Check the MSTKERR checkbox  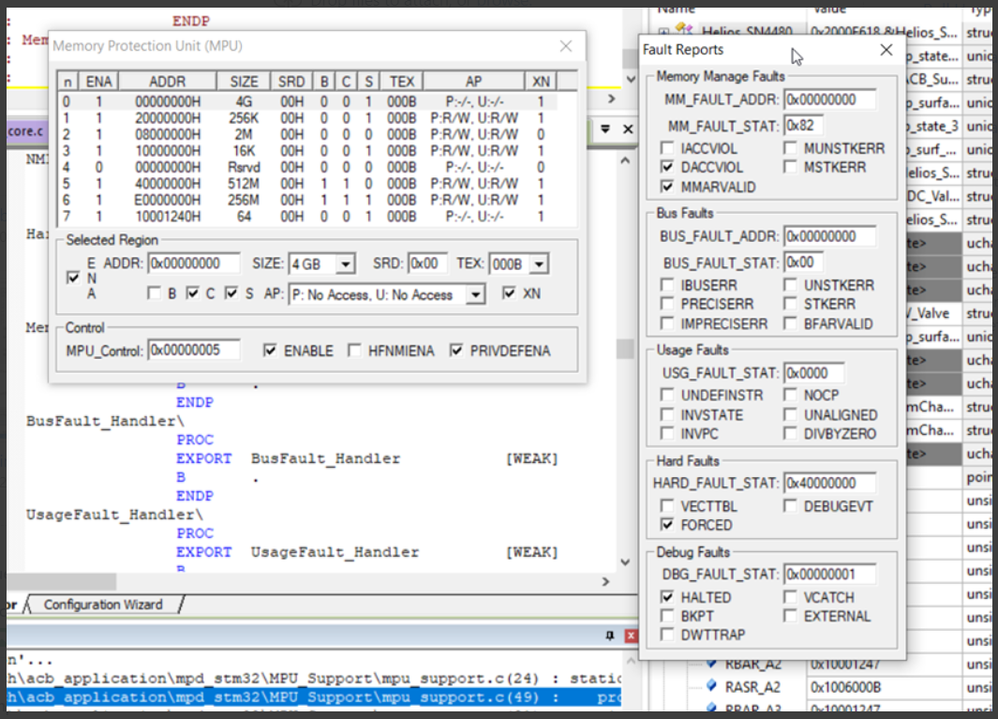[790, 167]
